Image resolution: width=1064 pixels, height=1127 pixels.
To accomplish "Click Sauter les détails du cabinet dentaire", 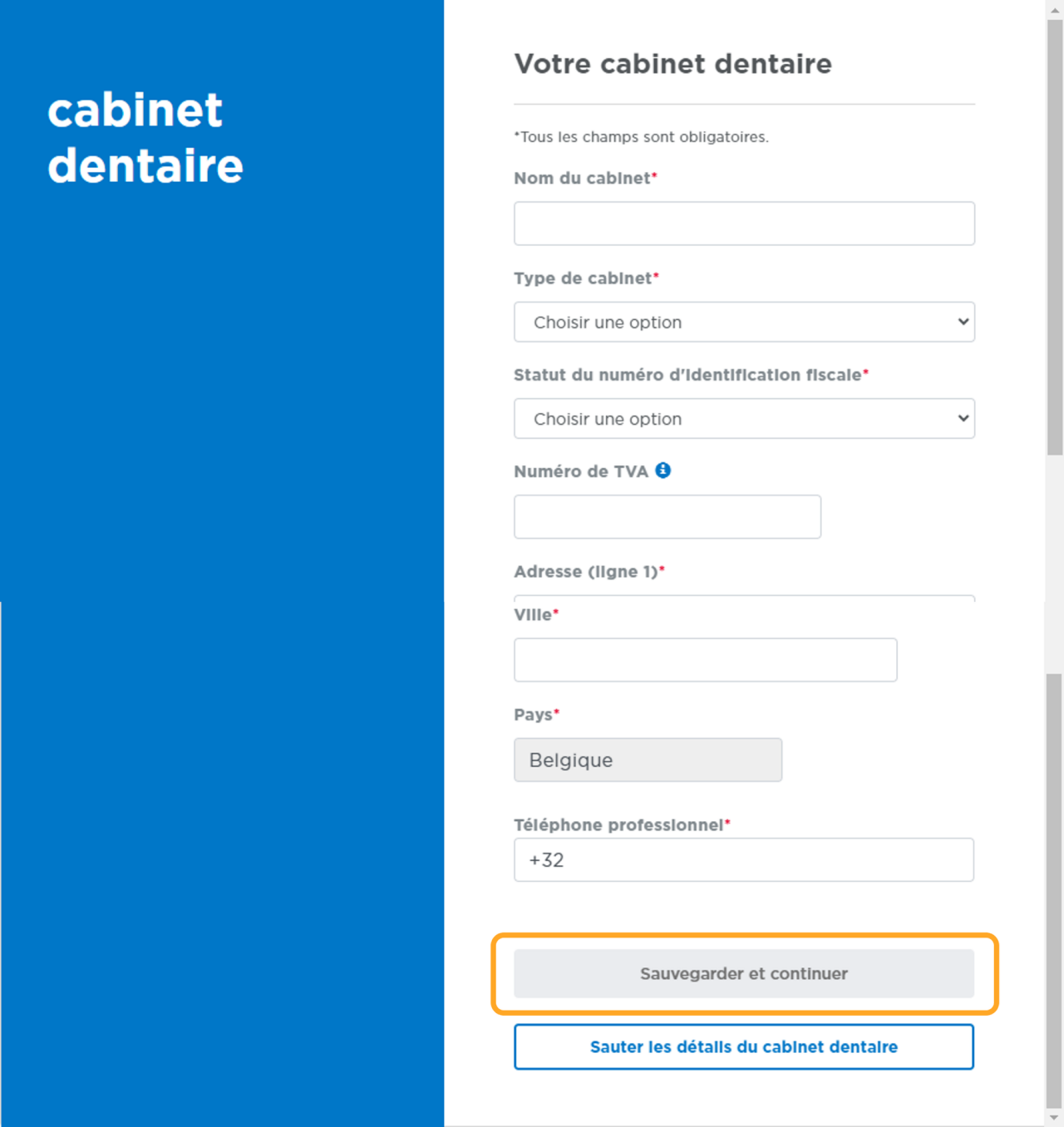I will click(744, 1046).
